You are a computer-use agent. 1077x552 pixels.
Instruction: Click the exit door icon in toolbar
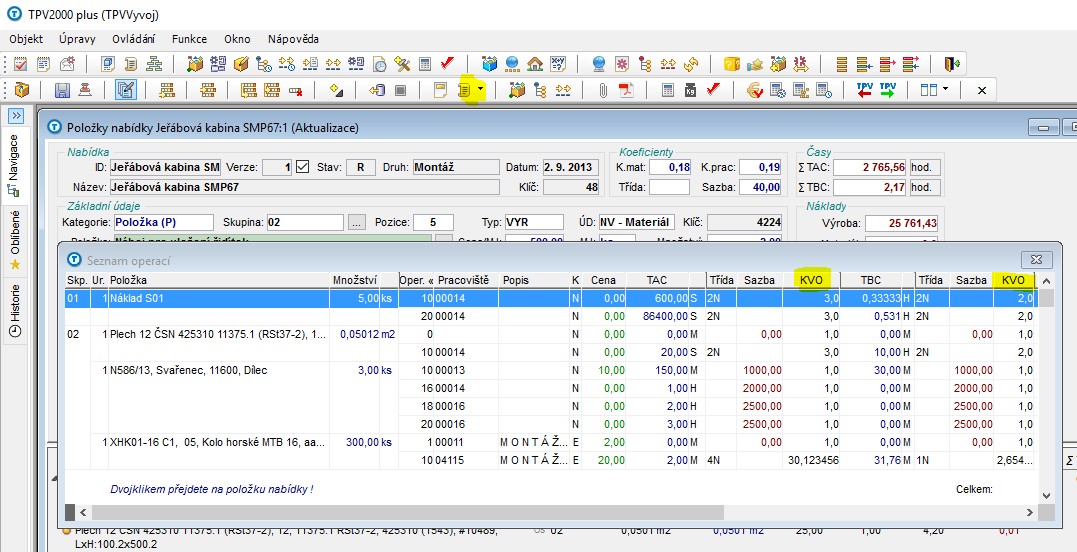click(x=951, y=64)
